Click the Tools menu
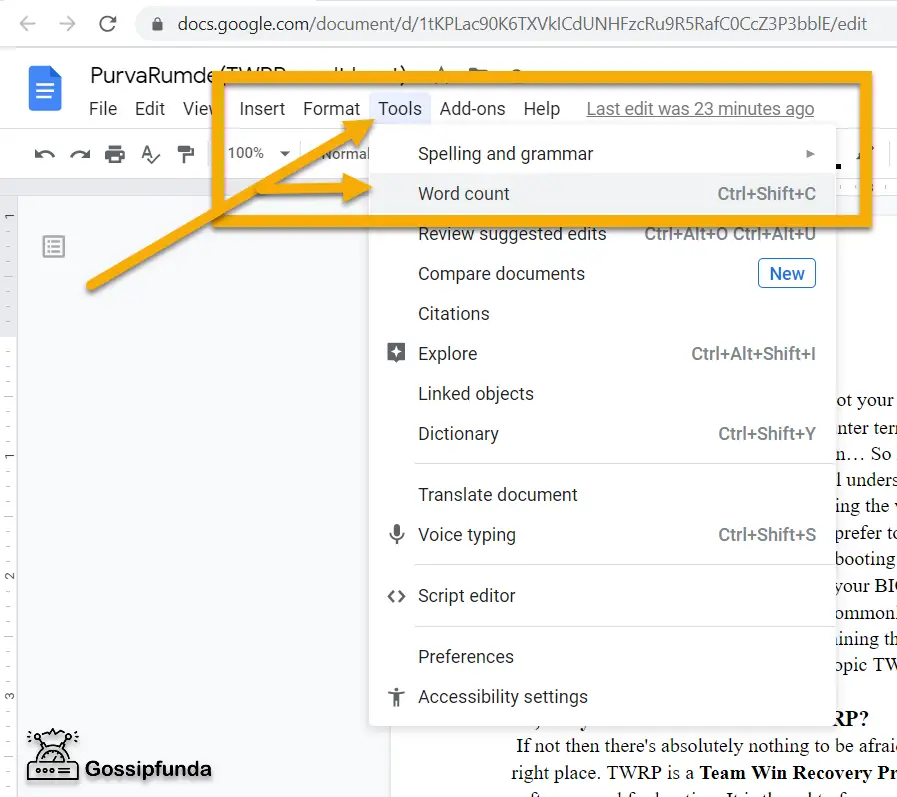 (x=400, y=109)
